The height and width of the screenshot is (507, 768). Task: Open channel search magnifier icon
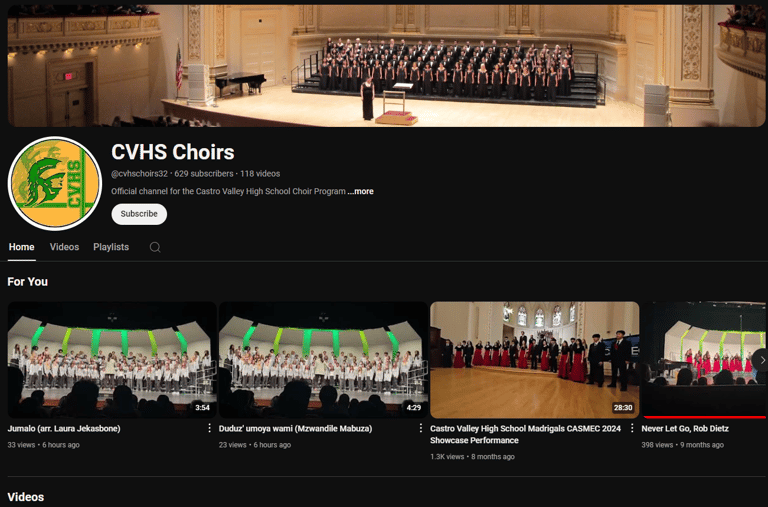[155, 247]
